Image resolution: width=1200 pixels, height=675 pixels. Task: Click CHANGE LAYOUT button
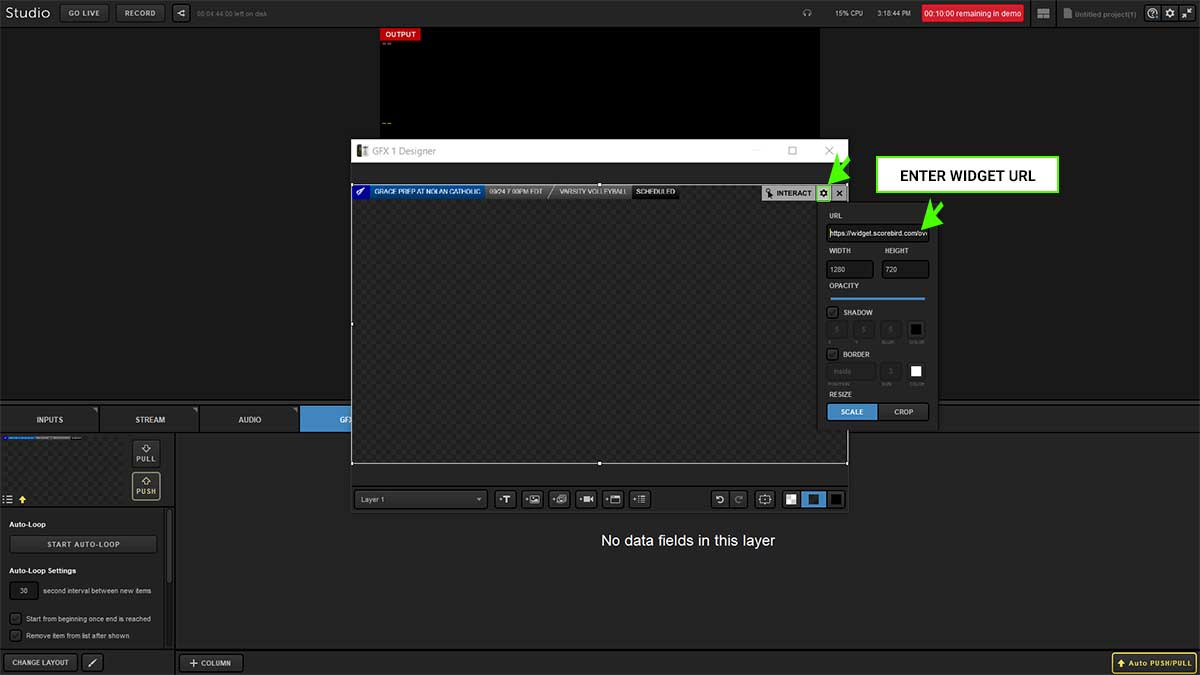coord(41,662)
